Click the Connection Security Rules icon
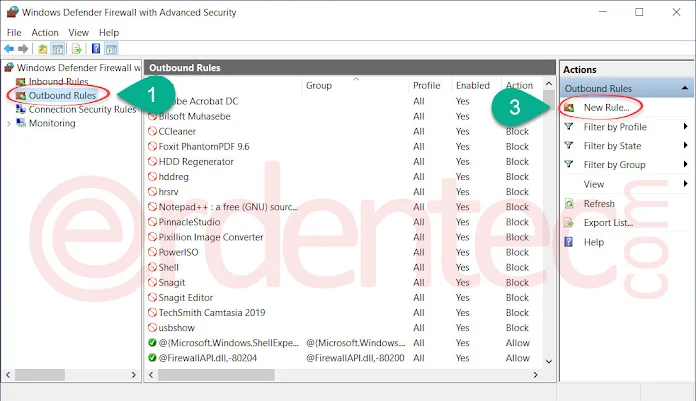 20,109
